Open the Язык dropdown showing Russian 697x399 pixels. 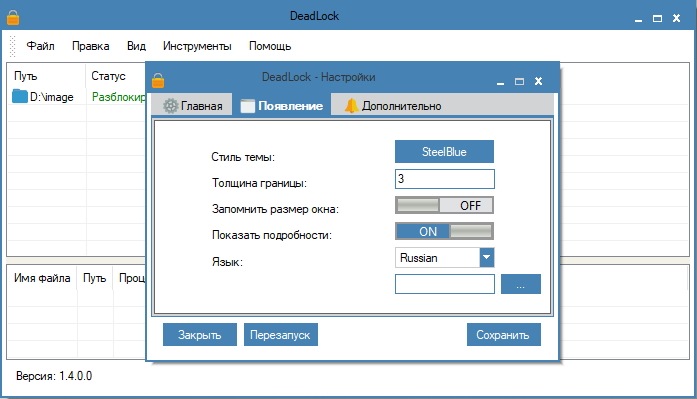(x=445, y=258)
